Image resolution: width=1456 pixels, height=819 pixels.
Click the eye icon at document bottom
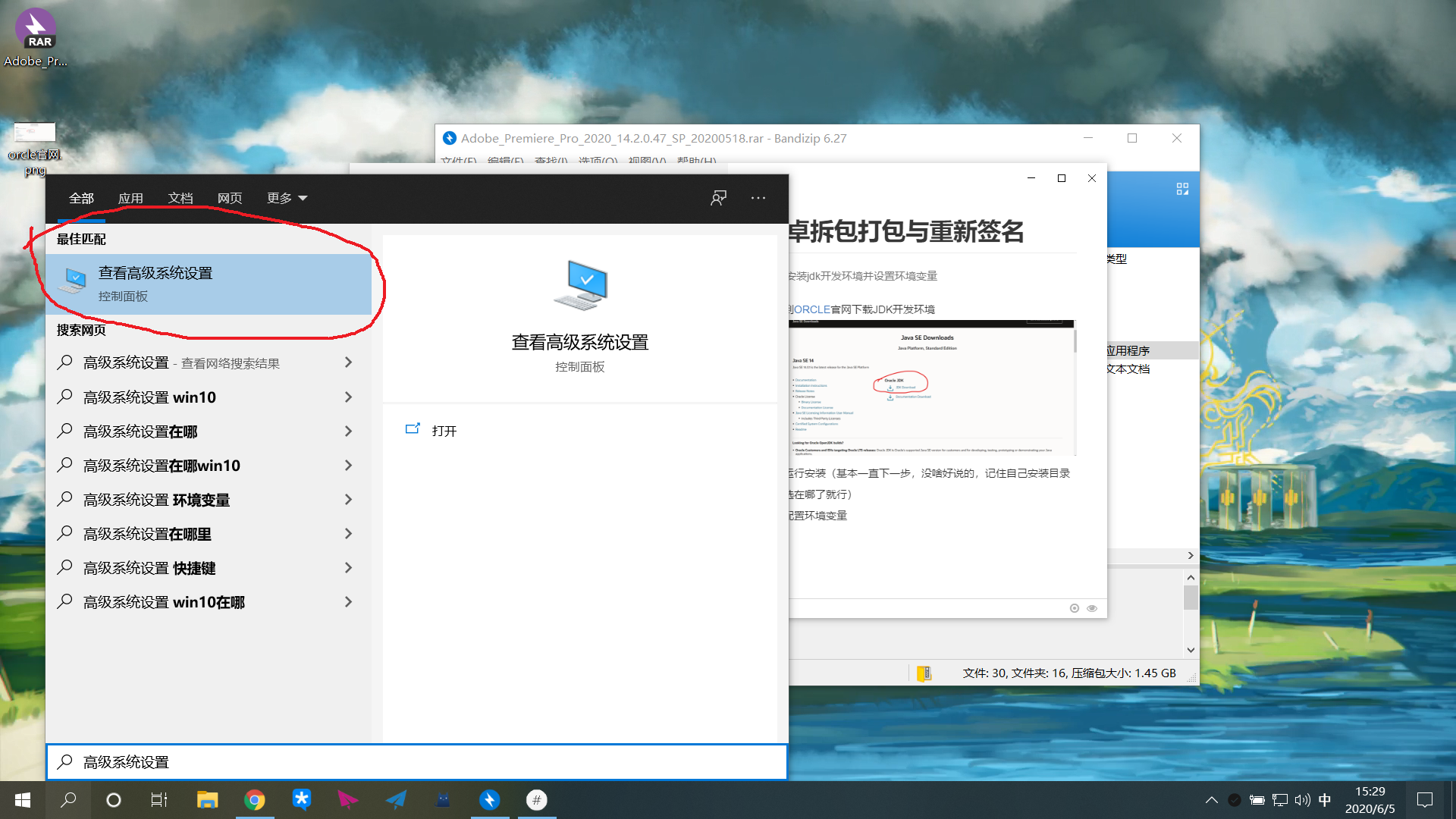pos(1092,608)
